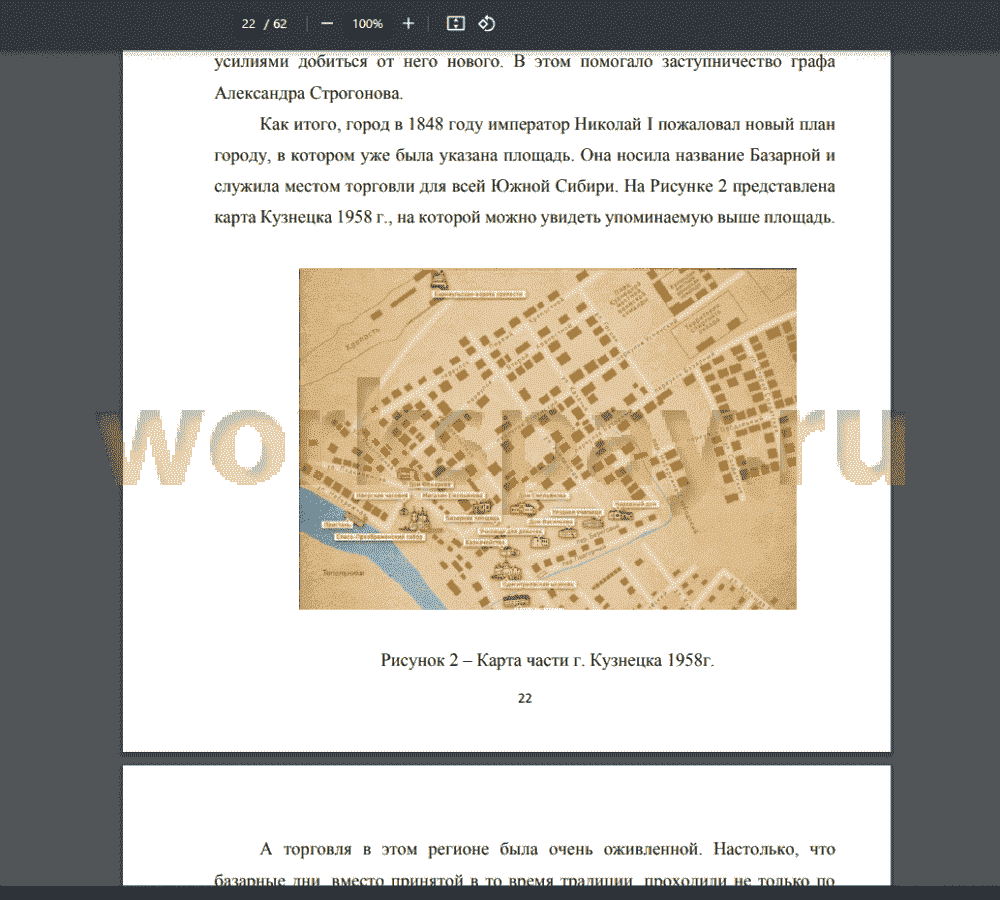Click the line starting 'карта Кузнецка 1958 г.'
Screen dimensions: 1000x900
pyautogui.click(x=525, y=218)
